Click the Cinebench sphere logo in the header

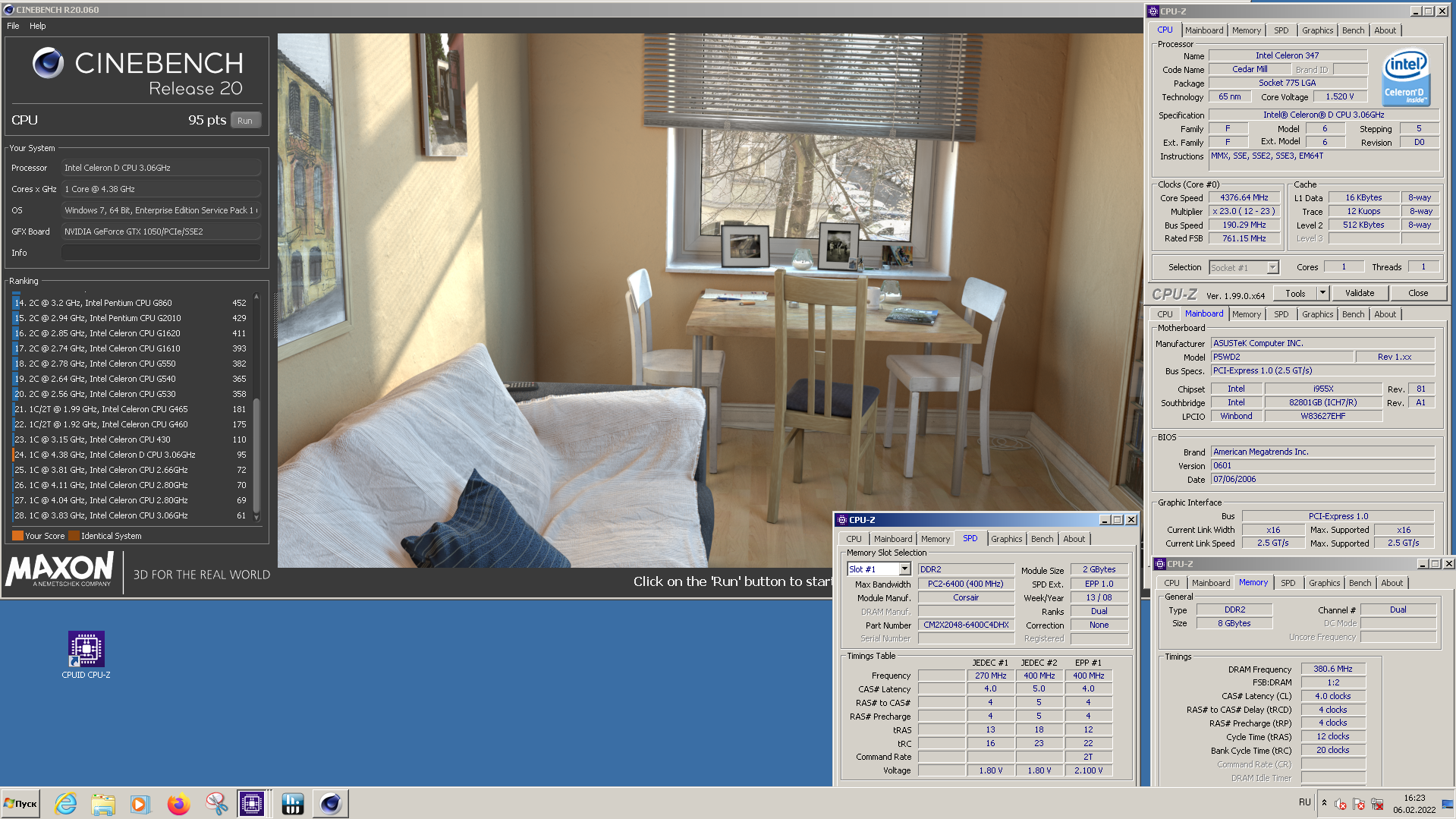48,63
